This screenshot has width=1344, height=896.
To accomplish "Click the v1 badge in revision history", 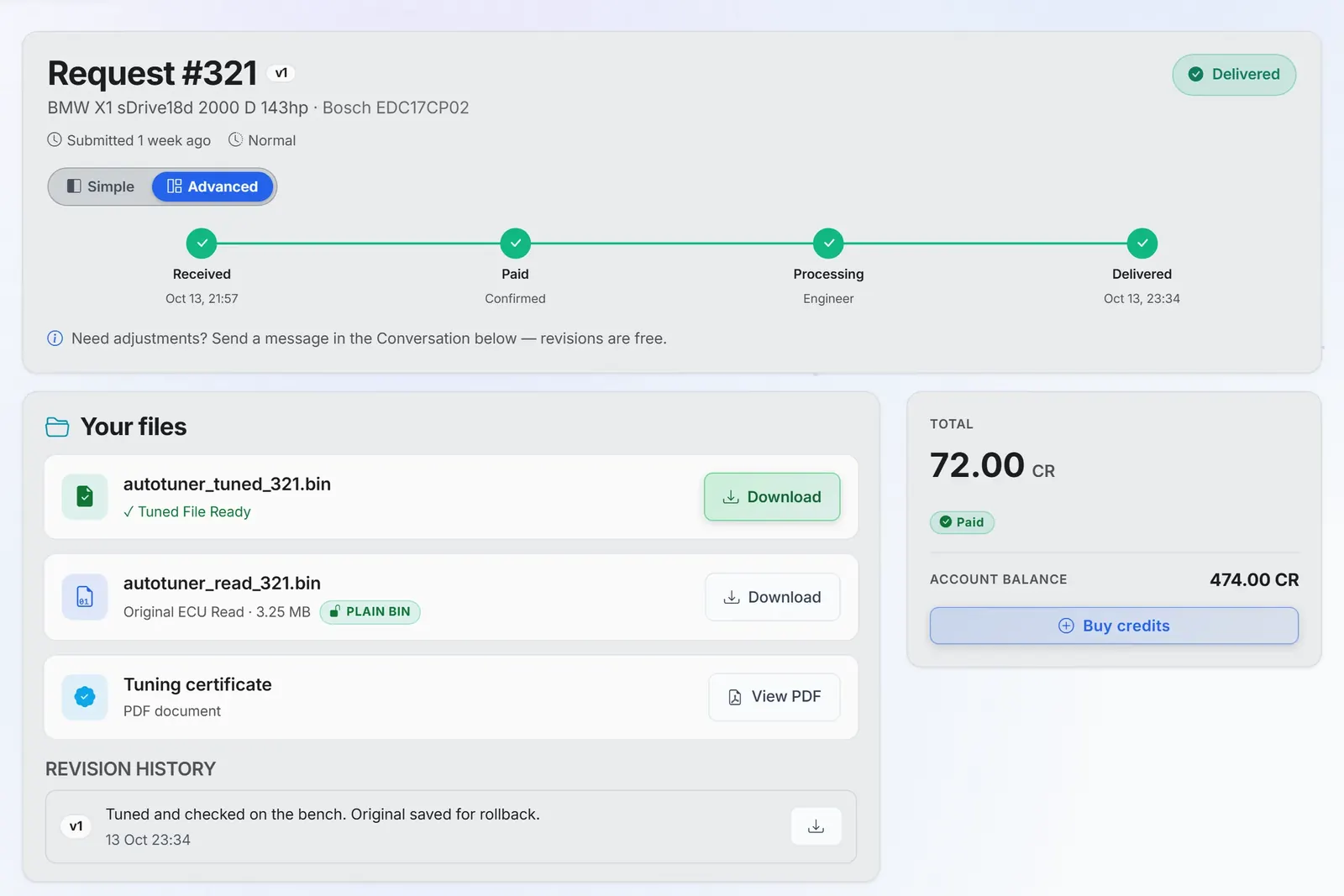I will [x=76, y=826].
